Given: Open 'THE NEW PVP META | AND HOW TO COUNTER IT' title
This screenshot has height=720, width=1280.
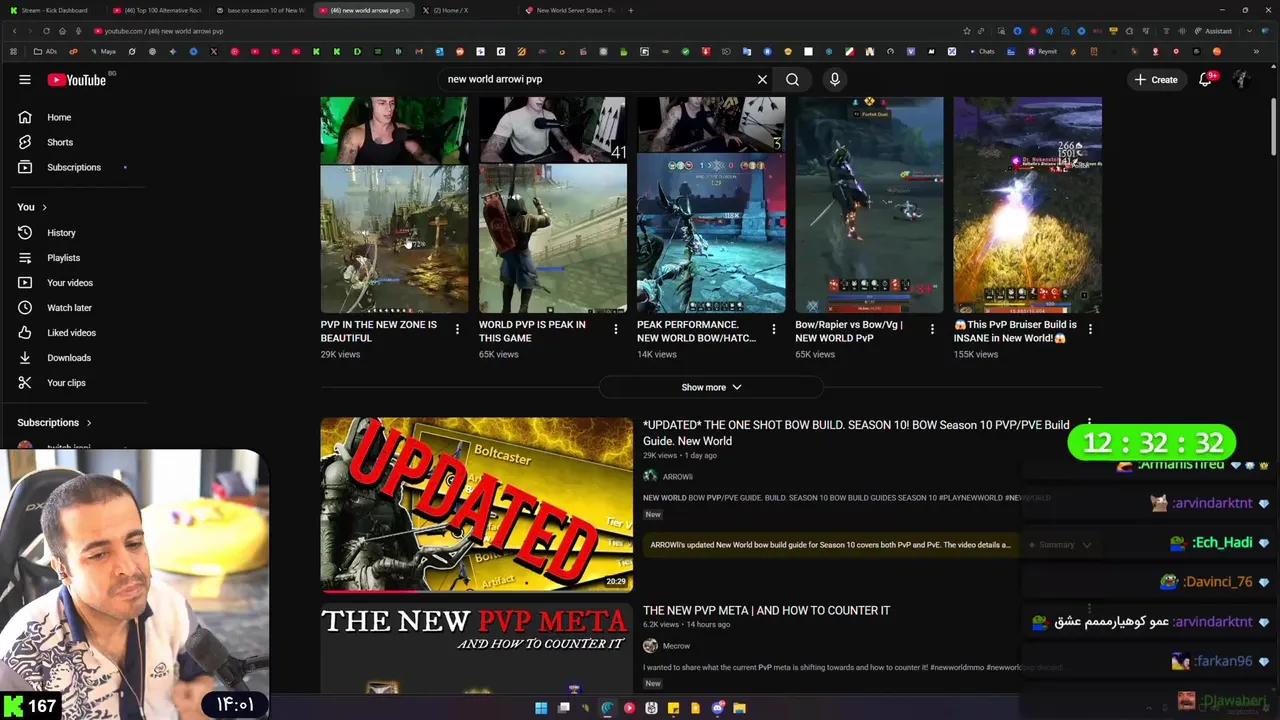Looking at the screenshot, I should coord(766,610).
